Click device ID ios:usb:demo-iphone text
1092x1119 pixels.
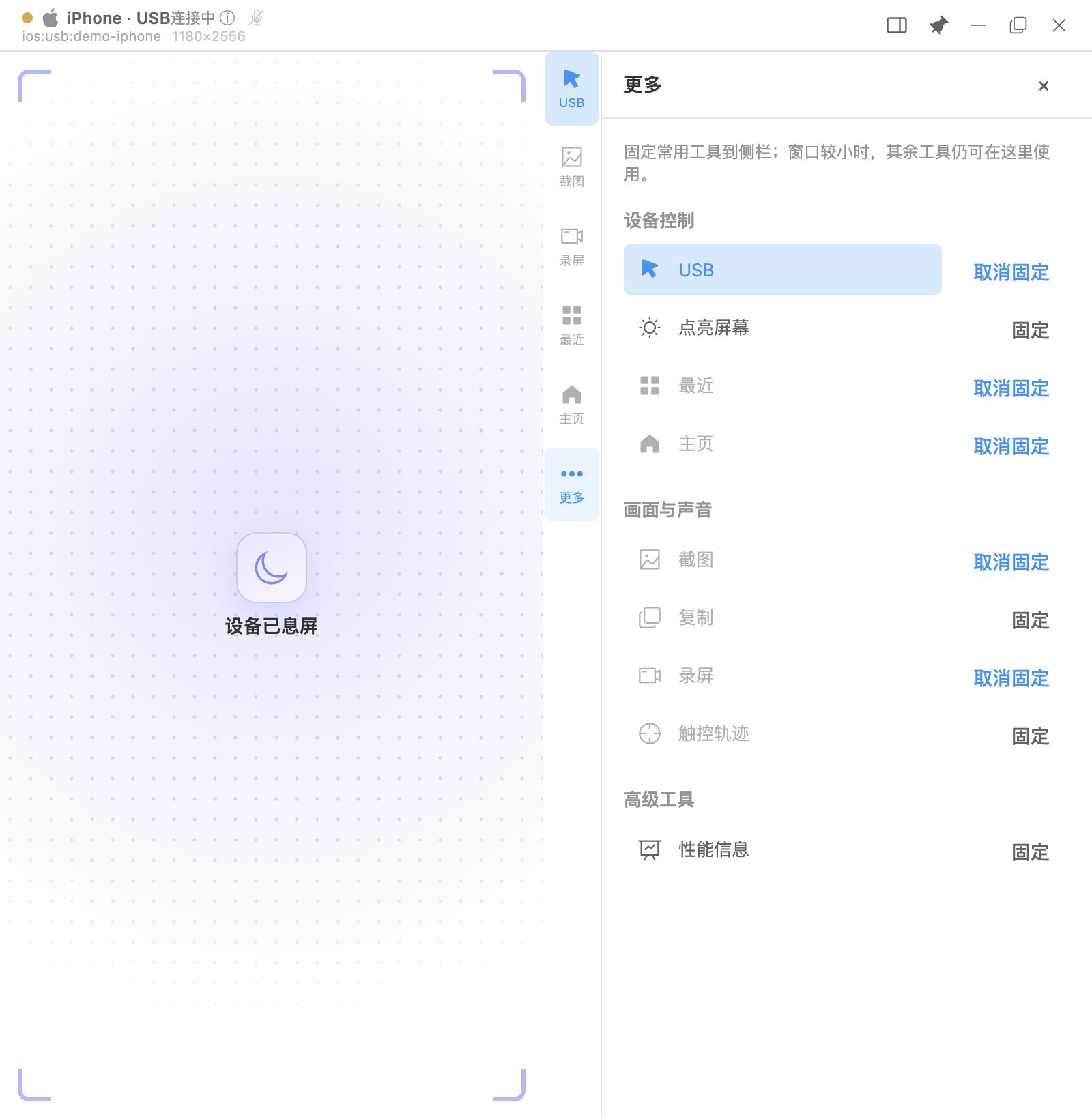click(x=91, y=36)
